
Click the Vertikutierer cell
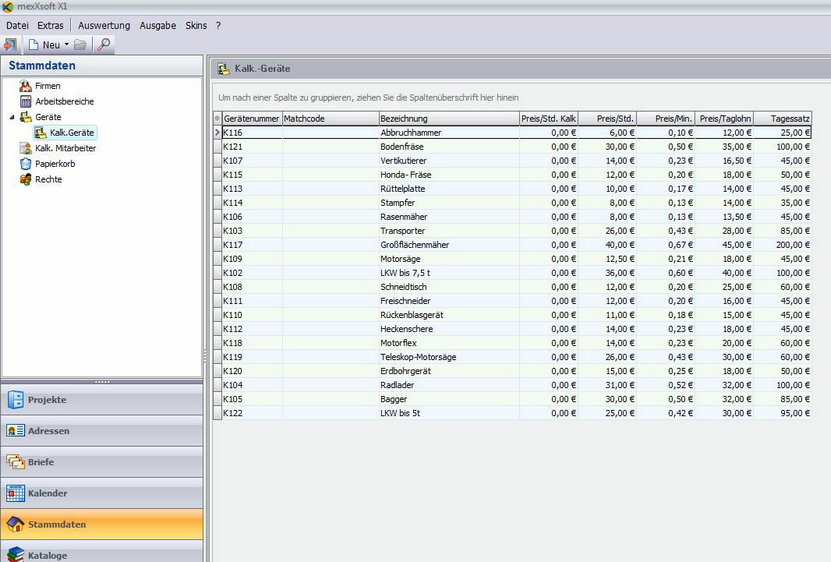coord(449,161)
